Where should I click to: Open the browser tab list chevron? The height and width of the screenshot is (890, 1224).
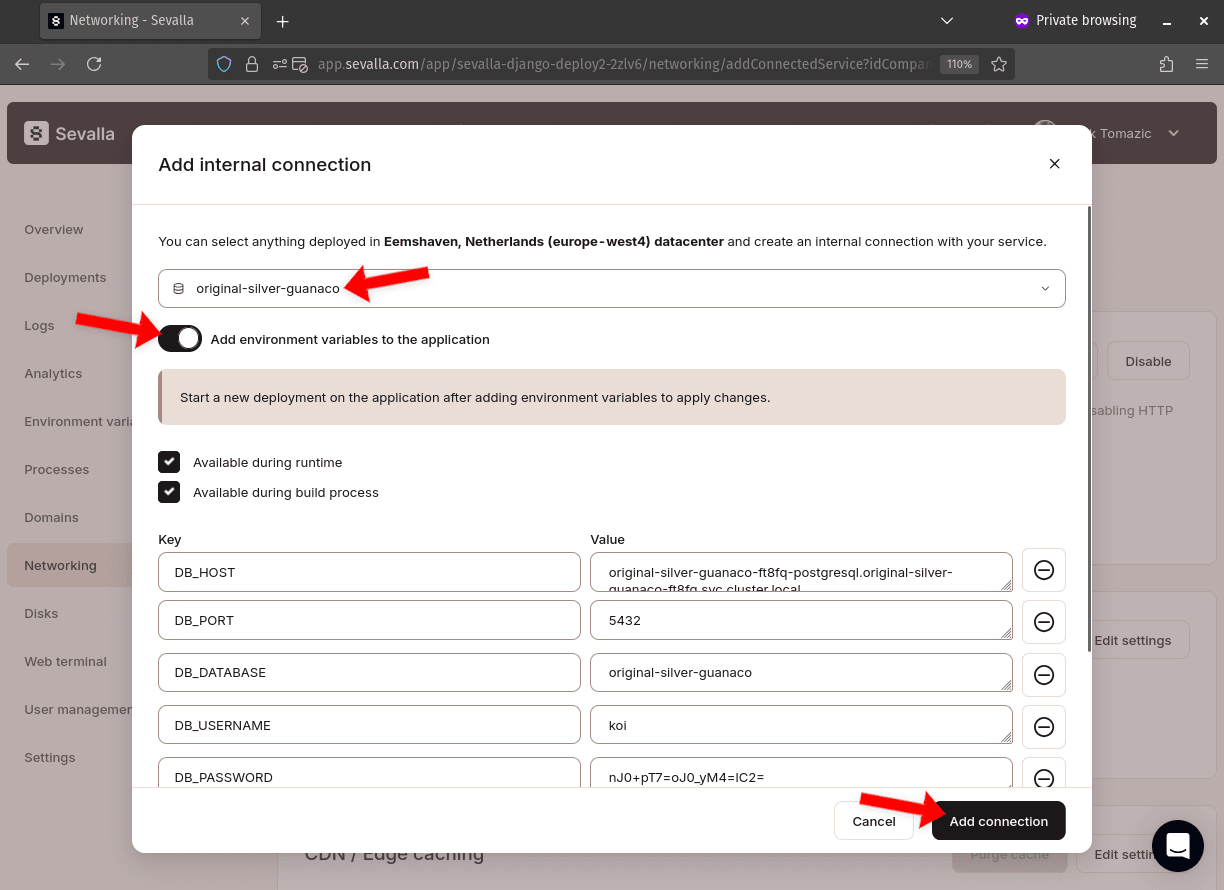click(x=946, y=20)
